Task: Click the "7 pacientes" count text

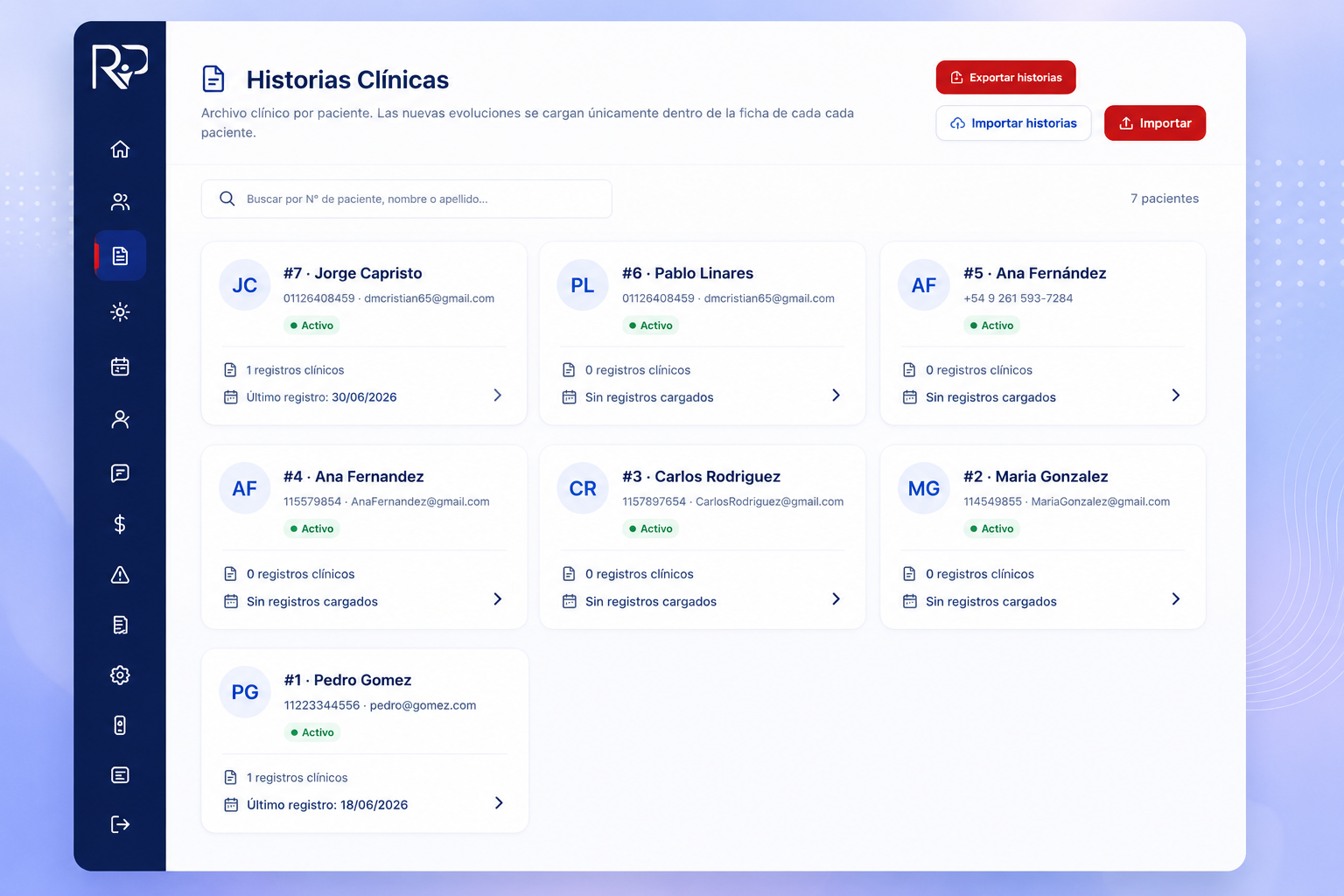Action: click(x=1165, y=199)
